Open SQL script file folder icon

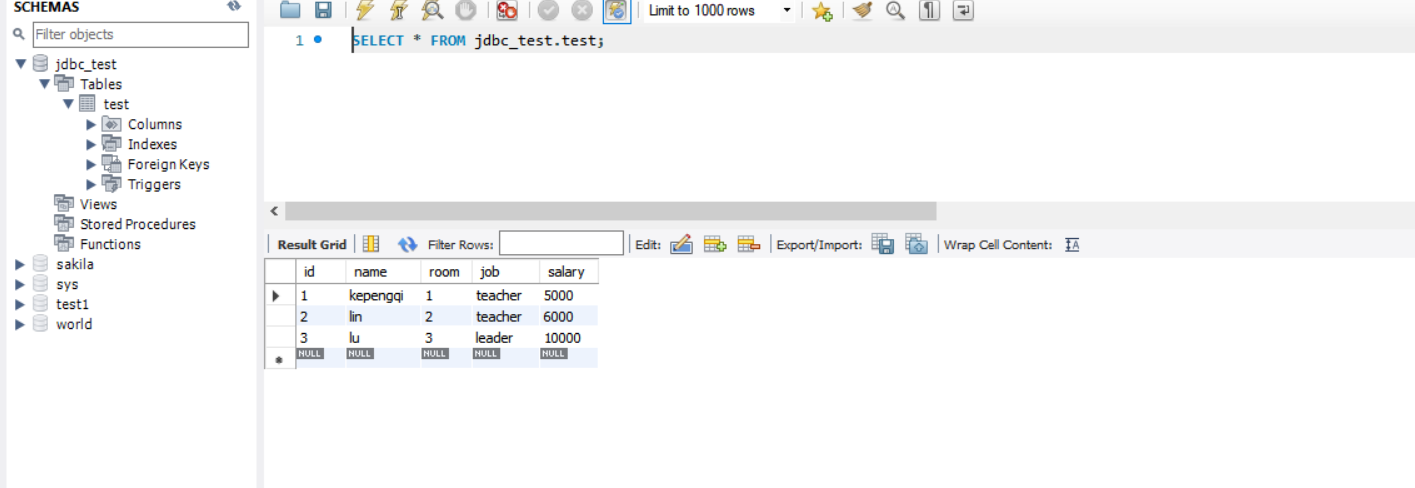290,11
